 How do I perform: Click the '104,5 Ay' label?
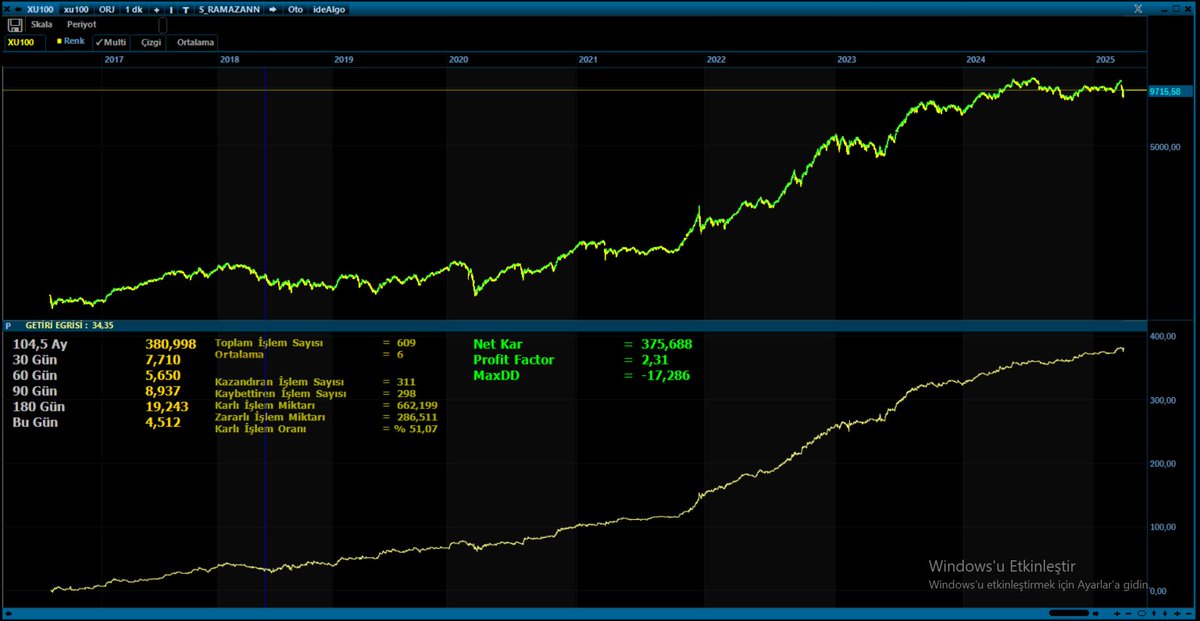coord(38,344)
